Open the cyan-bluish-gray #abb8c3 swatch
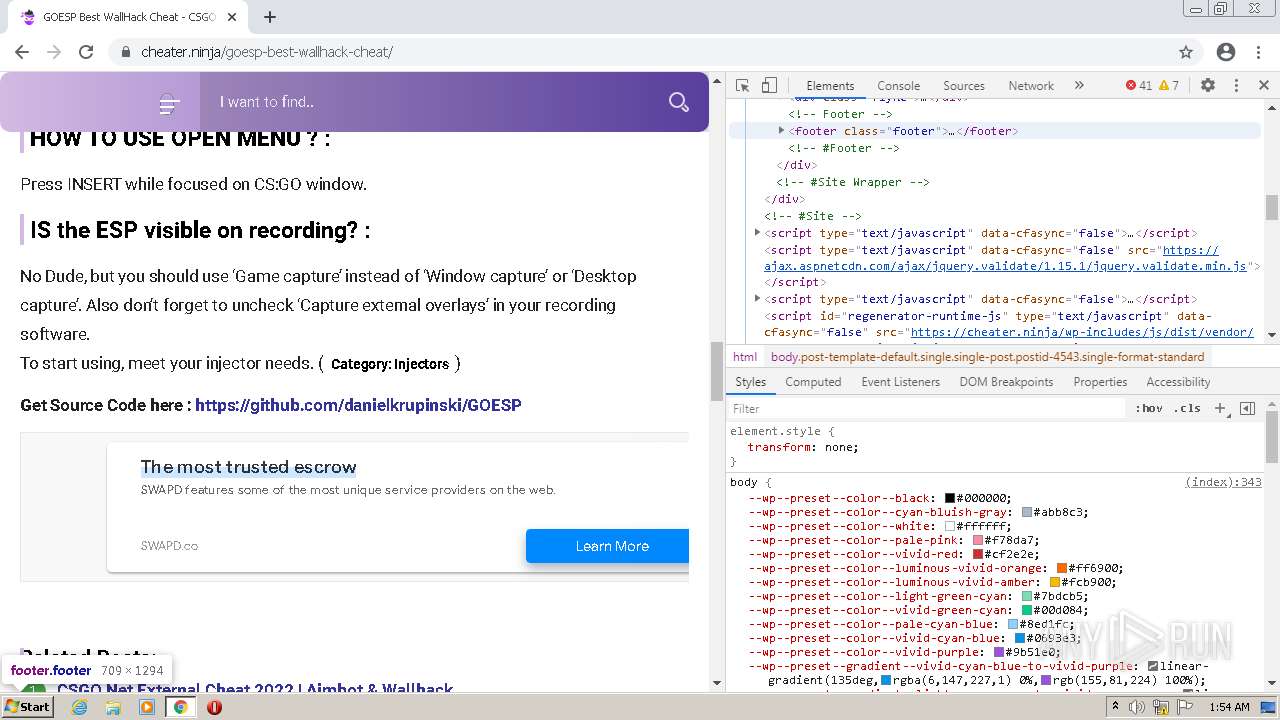This screenshot has width=1280, height=720. [x=1027, y=512]
